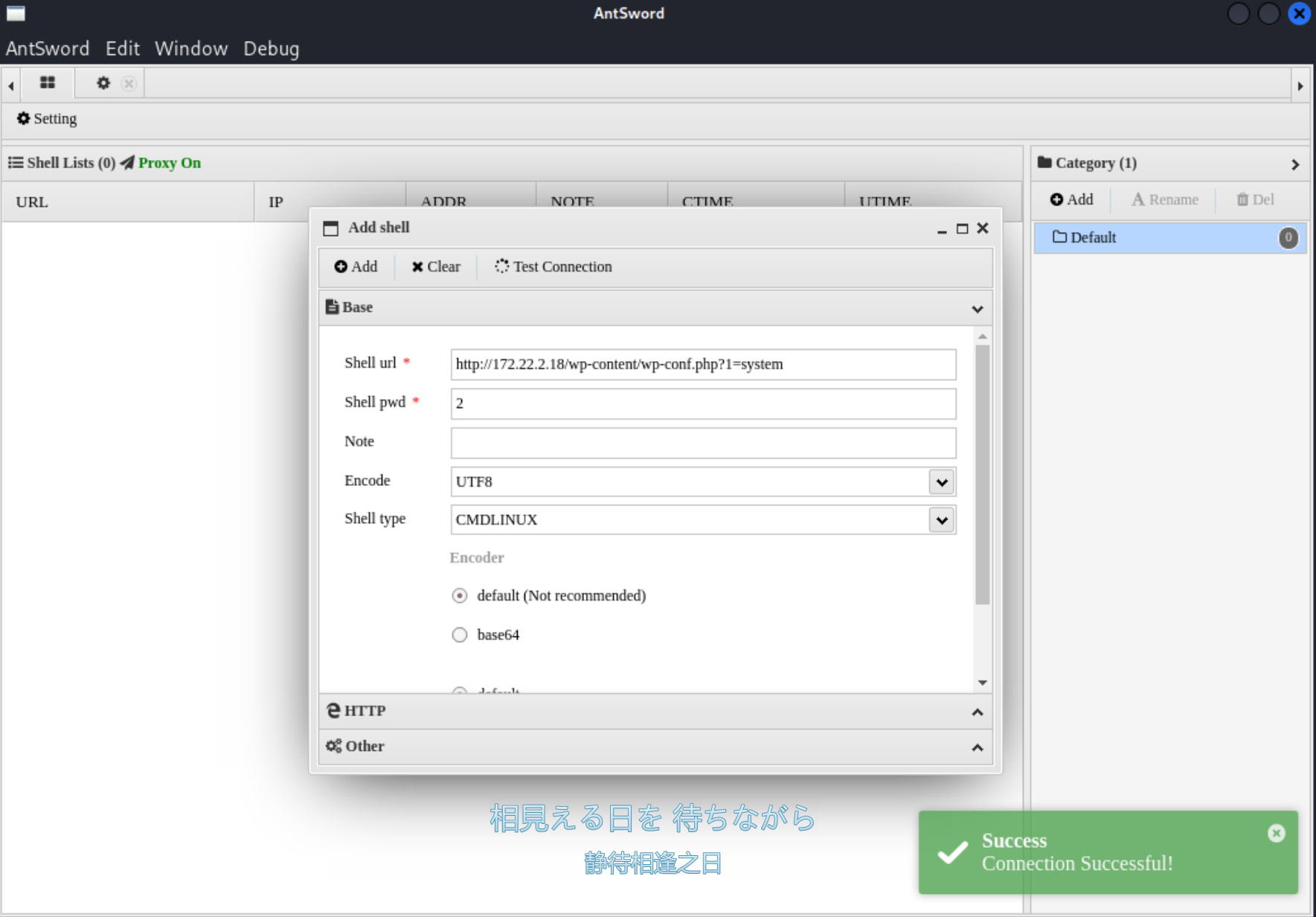
Task: Open the settings gear tab
Action: click(103, 83)
